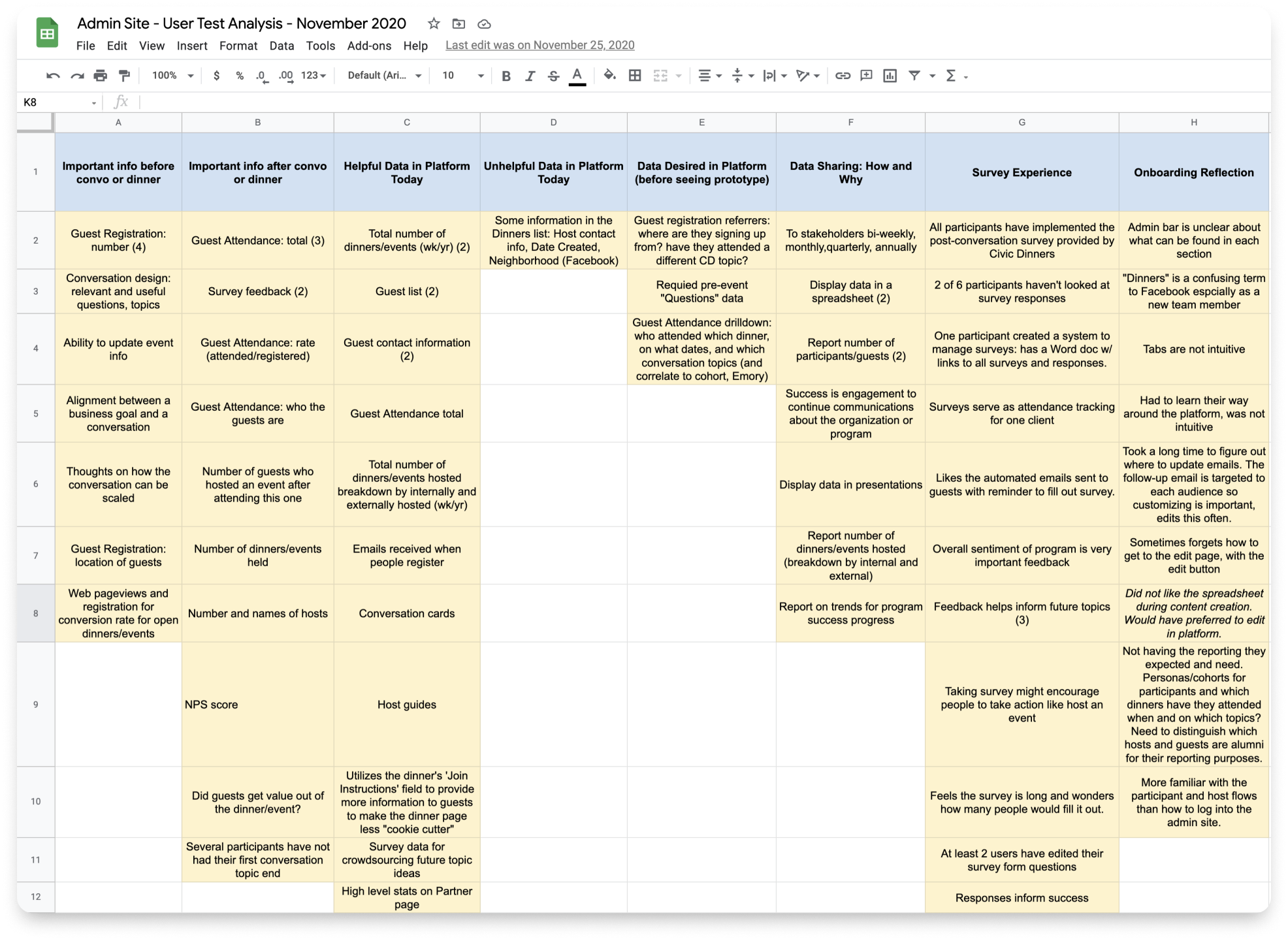Screen dimensions: 1288x941
Task: Expand the Default (Arial) font dropdown
Action: click(384, 76)
